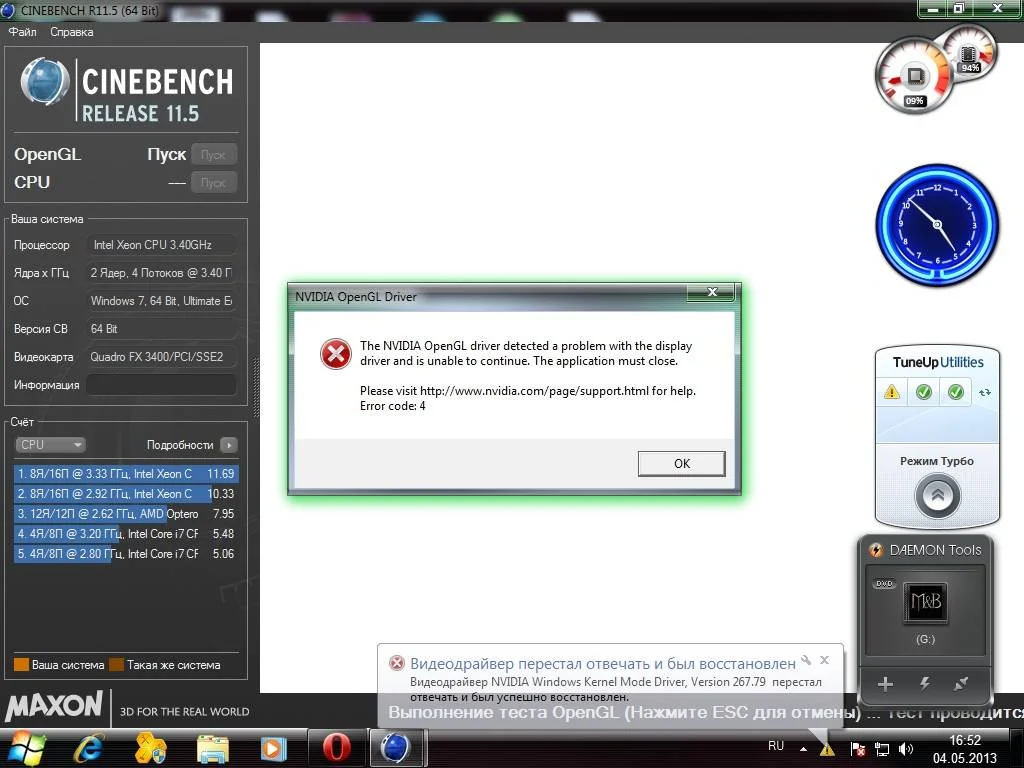Click the Информация input field
This screenshot has height=768, width=1024.
click(161, 385)
